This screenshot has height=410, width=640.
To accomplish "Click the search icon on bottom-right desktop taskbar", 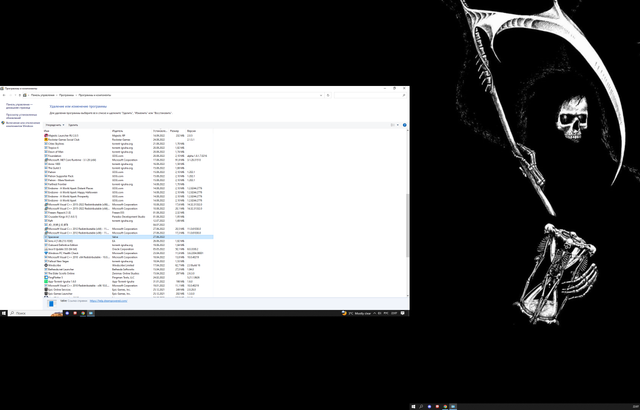I will coord(421,407).
